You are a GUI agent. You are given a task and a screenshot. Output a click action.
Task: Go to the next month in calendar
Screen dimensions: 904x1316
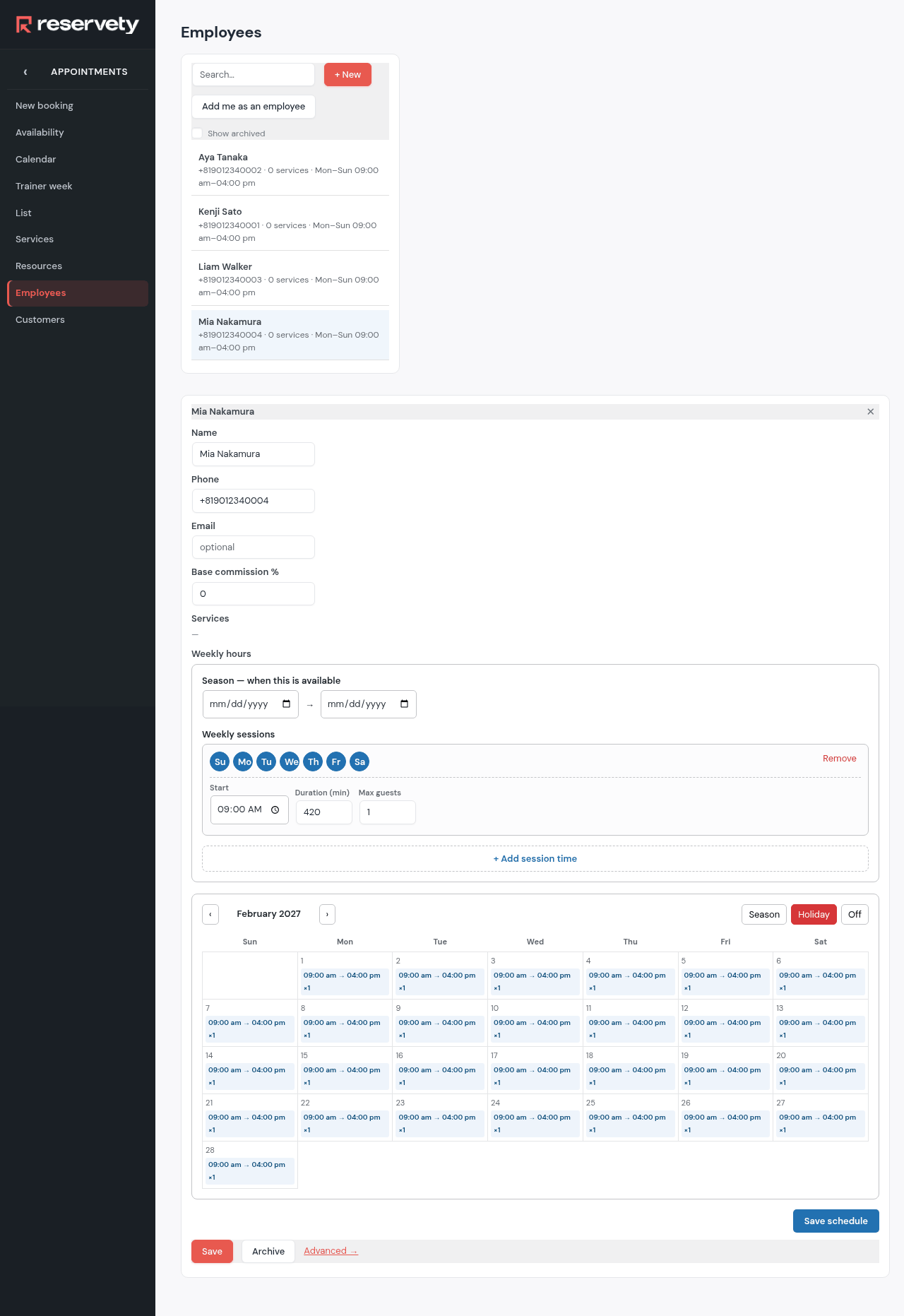(x=327, y=915)
